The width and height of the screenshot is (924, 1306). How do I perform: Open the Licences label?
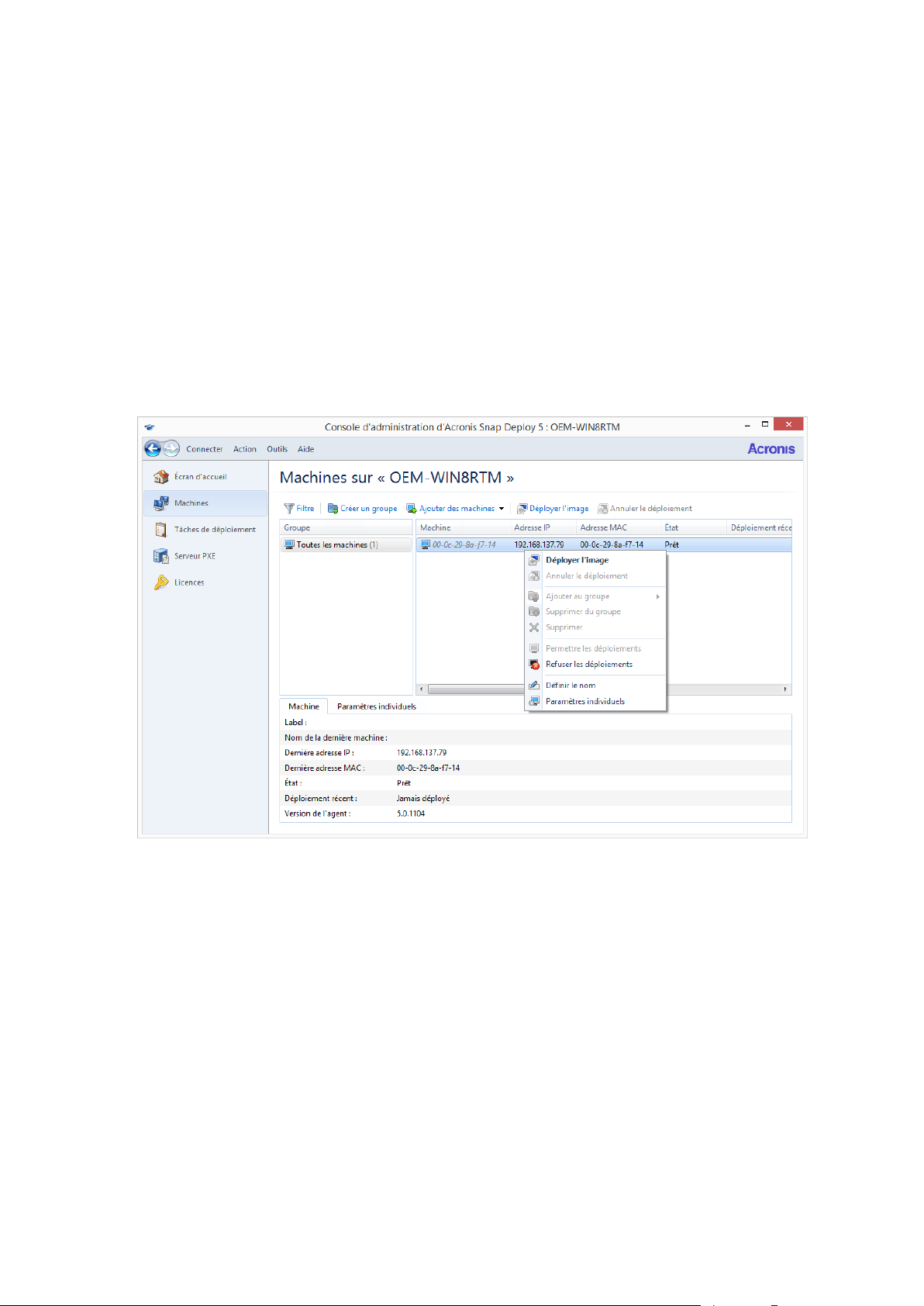click(x=189, y=582)
